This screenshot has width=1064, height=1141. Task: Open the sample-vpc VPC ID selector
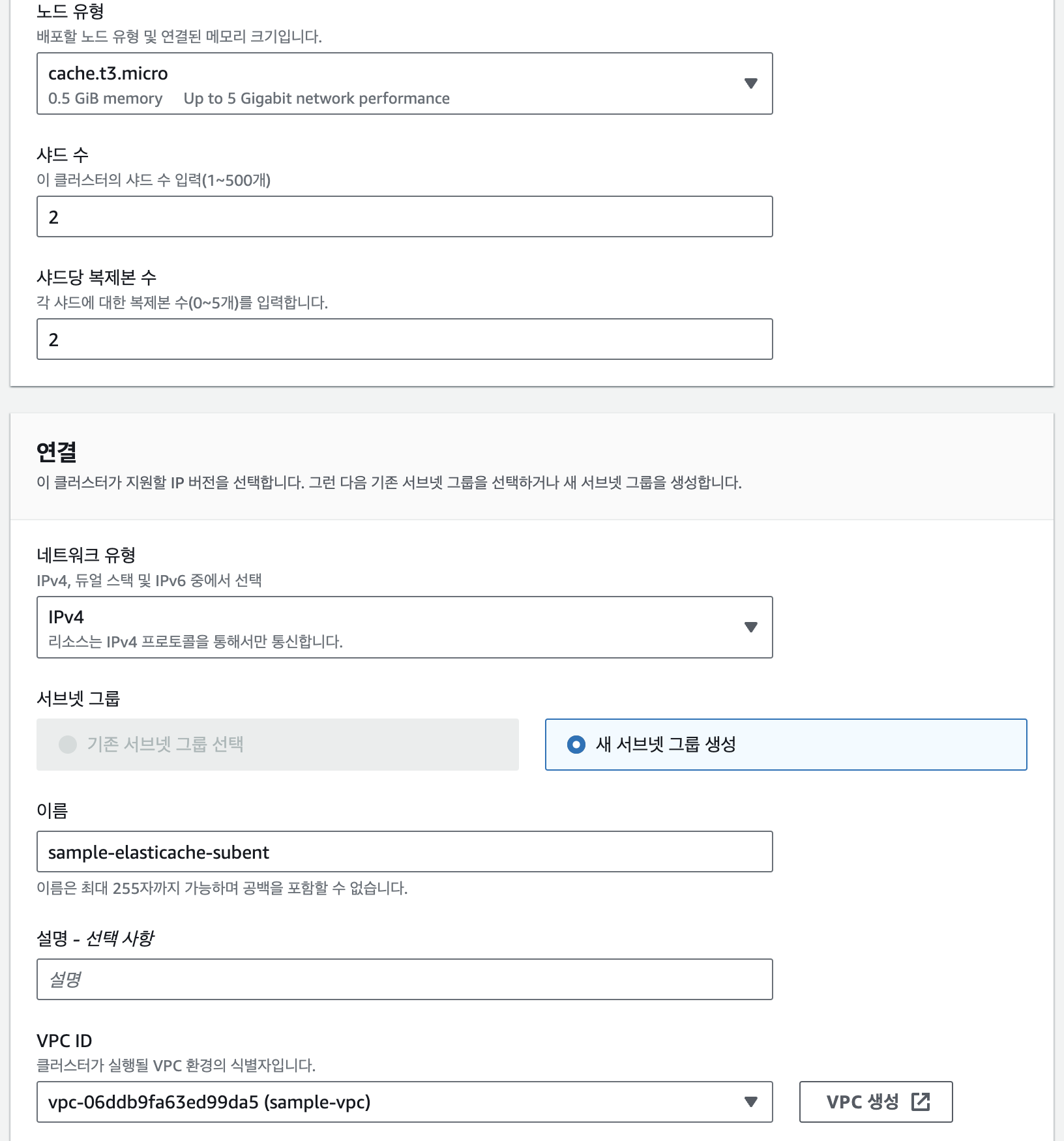click(x=391, y=1102)
